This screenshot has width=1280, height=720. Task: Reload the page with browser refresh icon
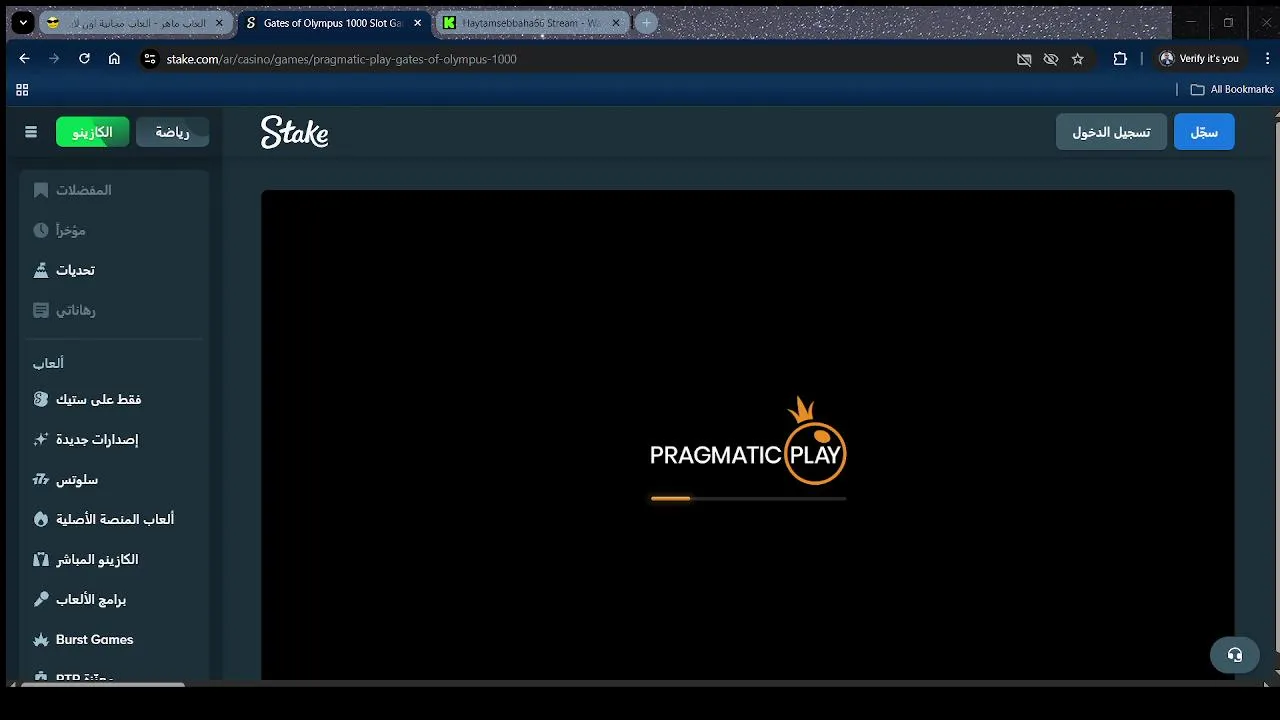(84, 59)
